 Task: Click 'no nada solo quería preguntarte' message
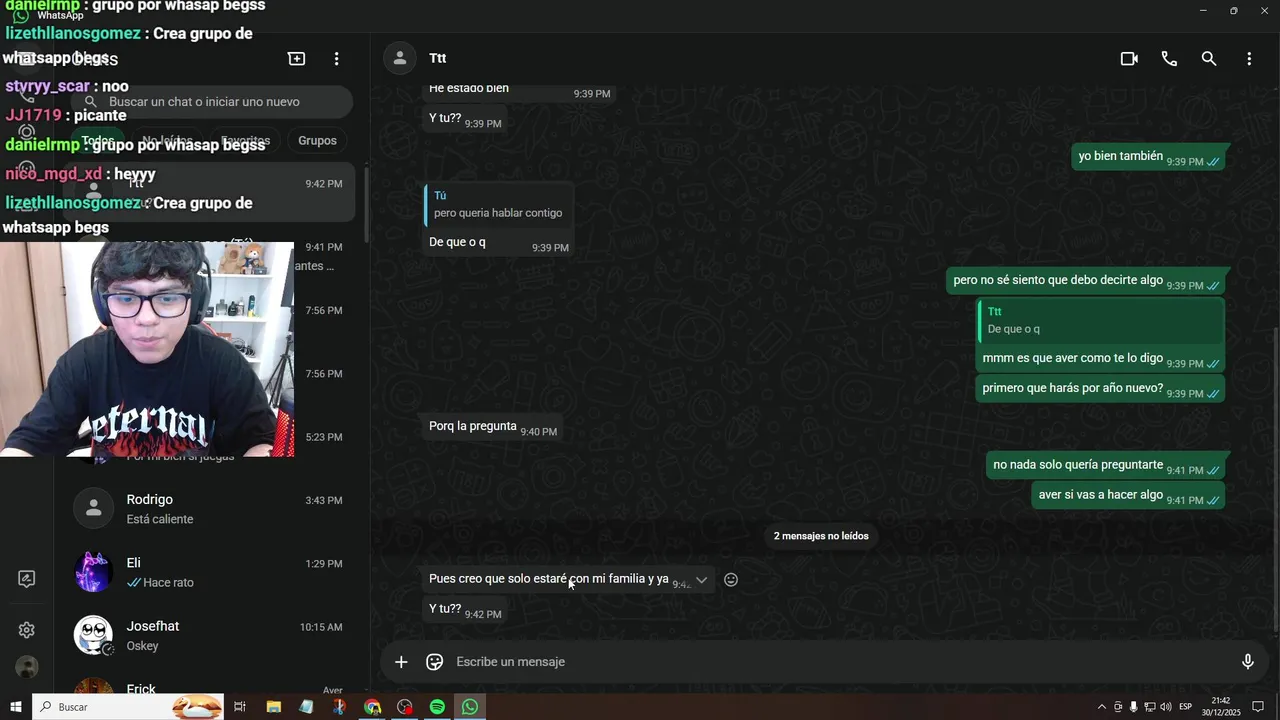click(1105, 465)
